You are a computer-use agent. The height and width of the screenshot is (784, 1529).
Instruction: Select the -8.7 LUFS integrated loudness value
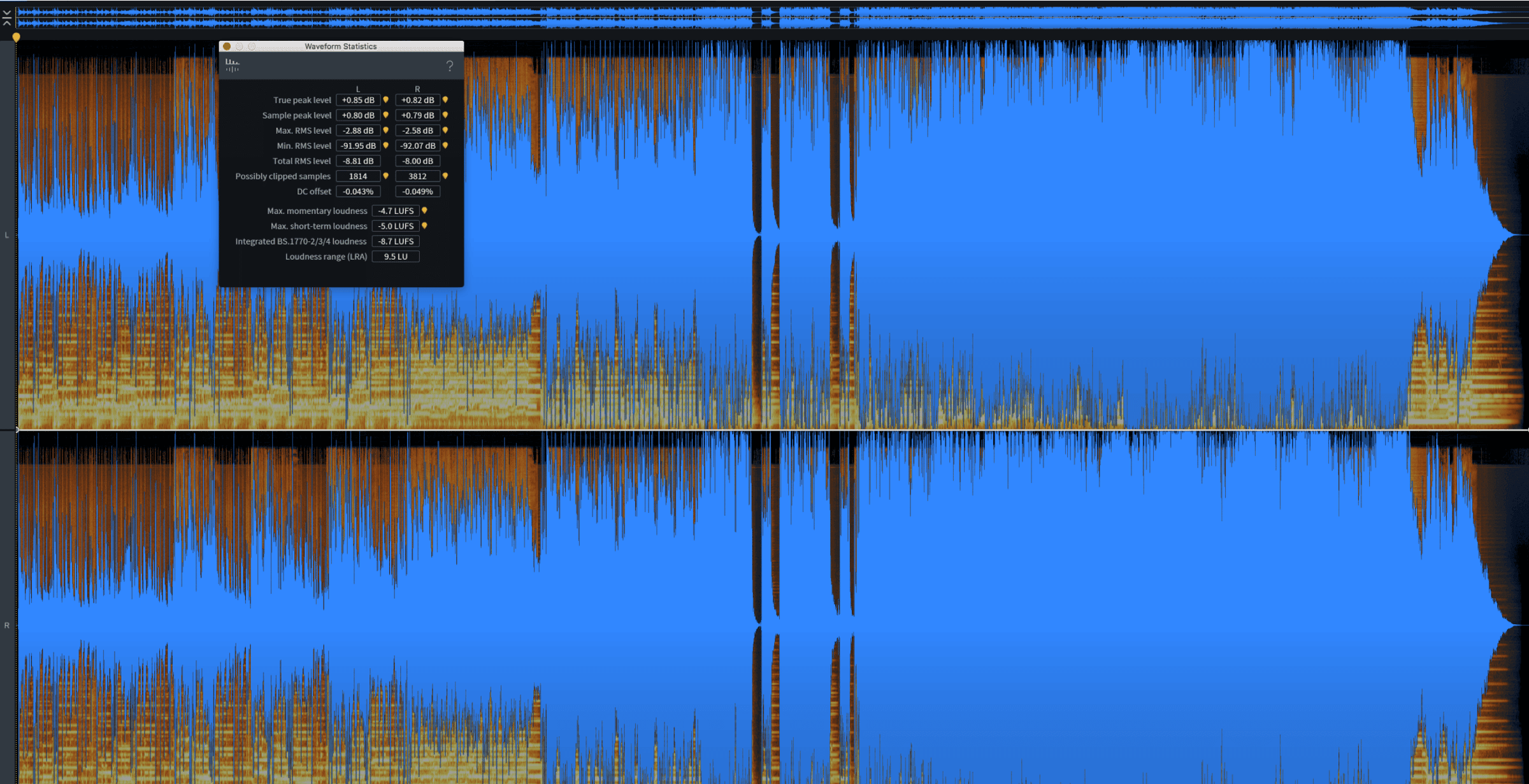point(396,241)
